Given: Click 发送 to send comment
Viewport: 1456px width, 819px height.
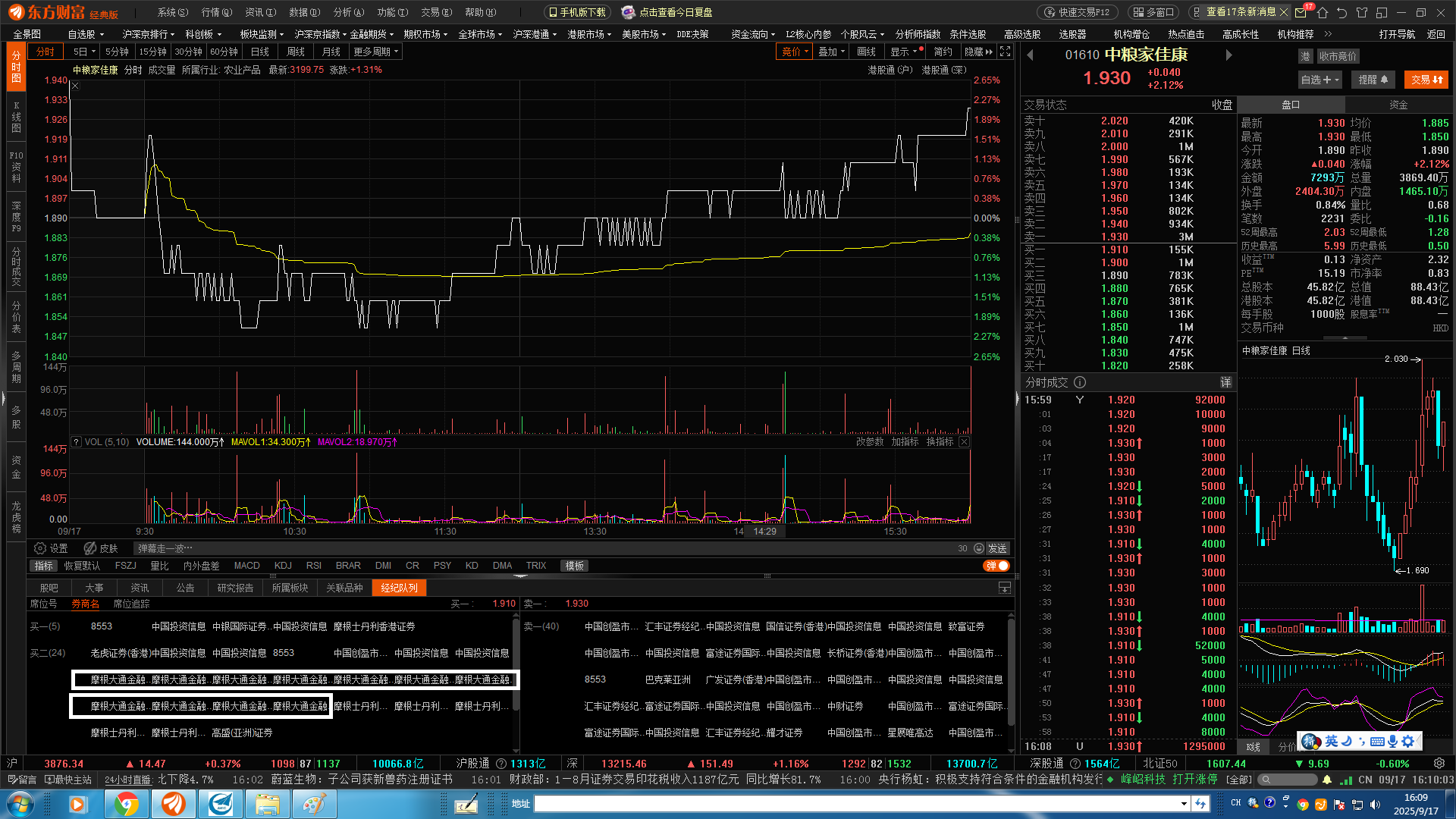Looking at the screenshot, I should 996,548.
